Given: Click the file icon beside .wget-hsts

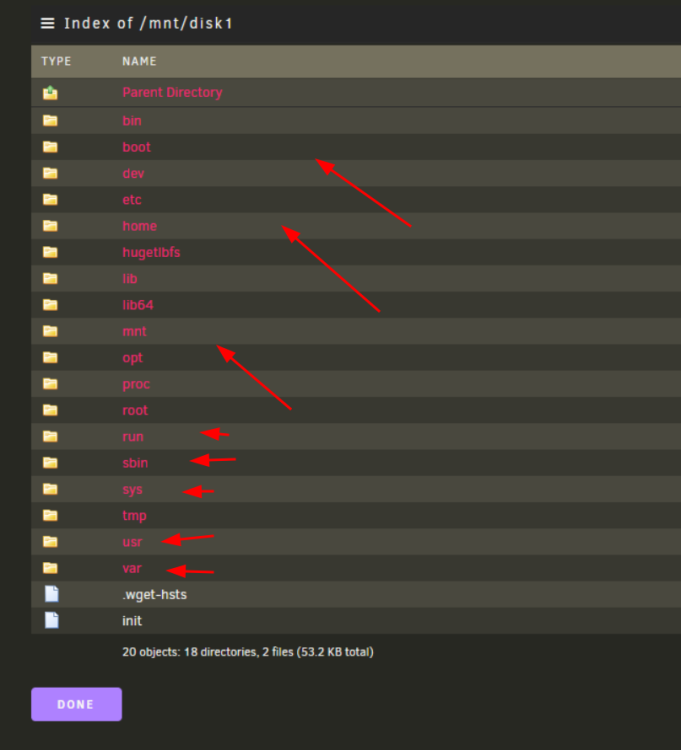Looking at the screenshot, I should click(52, 594).
